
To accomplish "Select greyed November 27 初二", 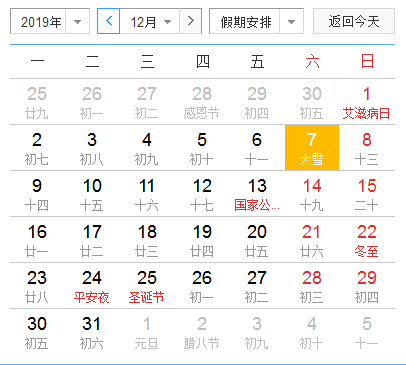I will (147, 102).
